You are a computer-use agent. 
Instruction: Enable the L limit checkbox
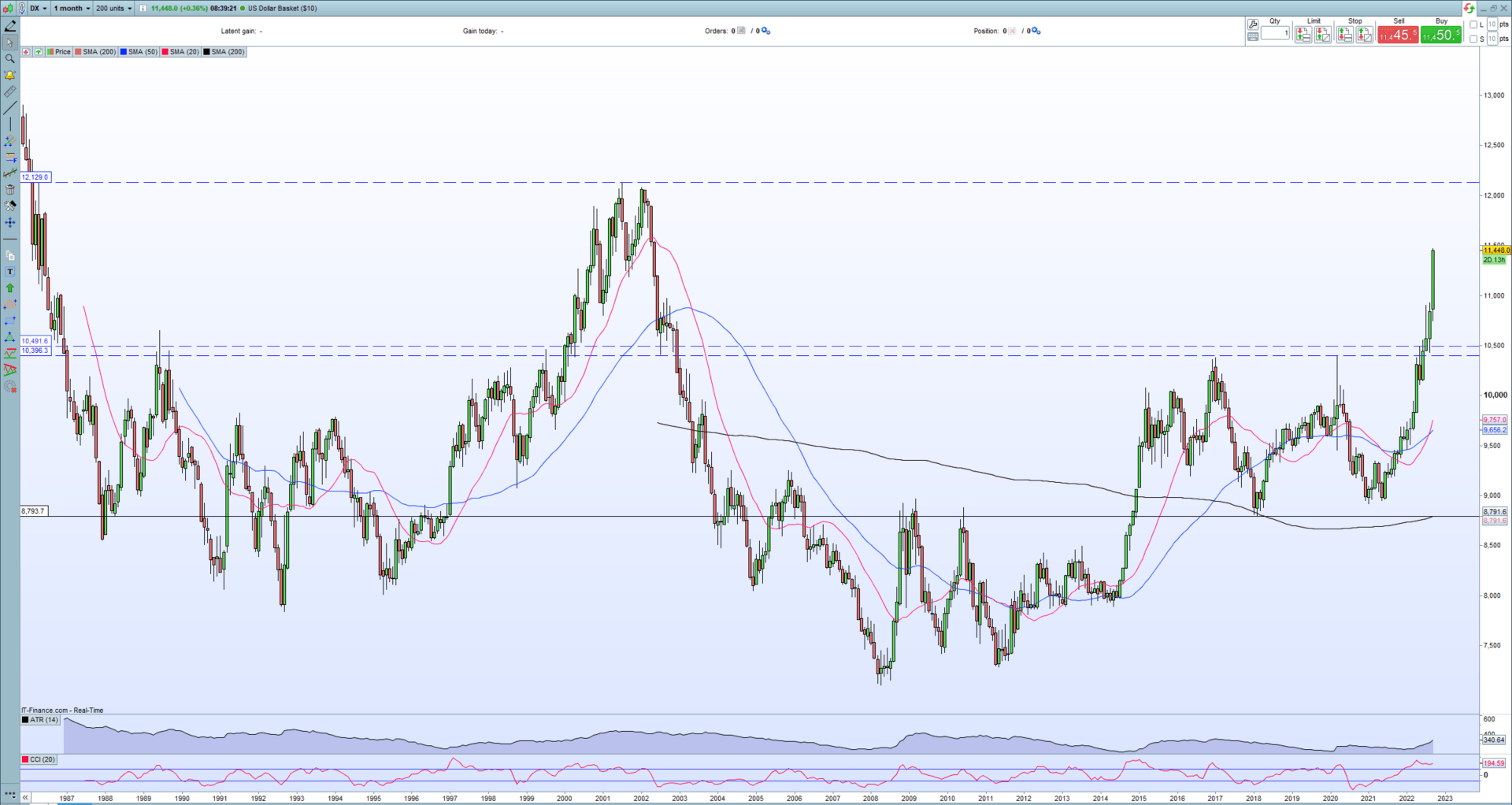(1473, 24)
